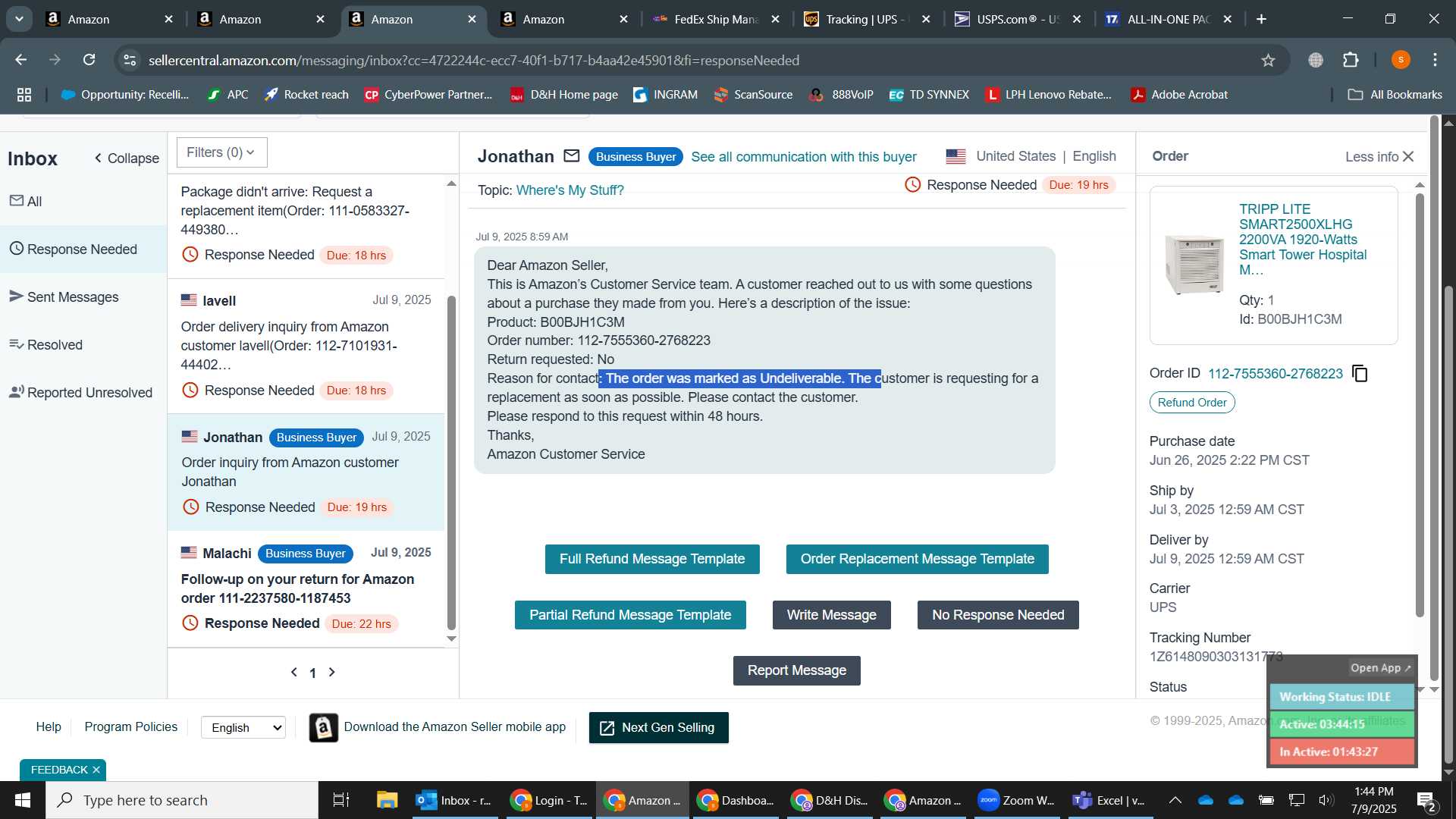The image size is (1456, 819).
Task: Open the APC bookmark
Action: coord(227,95)
